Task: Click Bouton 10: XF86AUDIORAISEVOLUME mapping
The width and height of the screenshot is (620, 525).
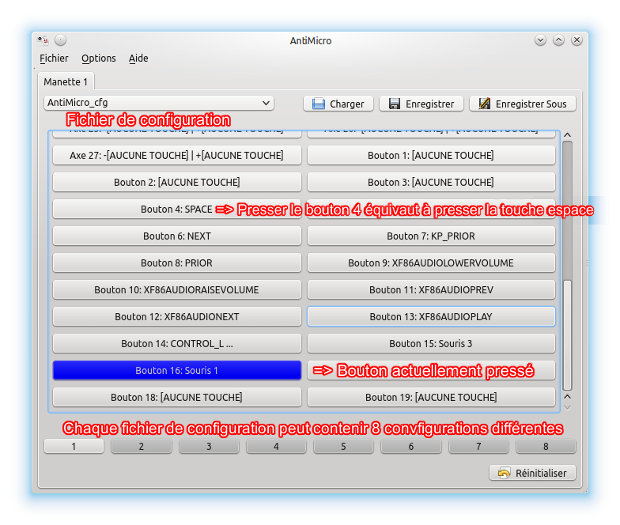Action: click(x=177, y=289)
